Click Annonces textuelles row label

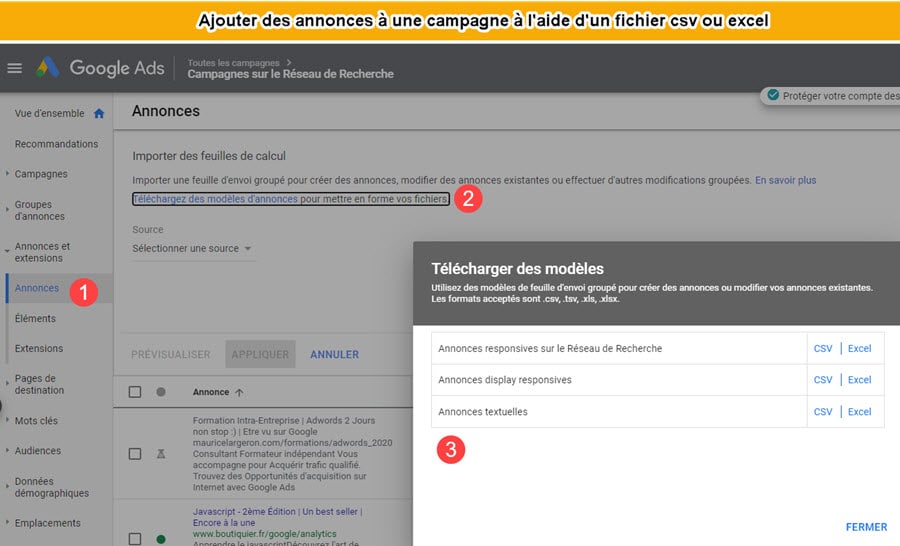click(483, 412)
